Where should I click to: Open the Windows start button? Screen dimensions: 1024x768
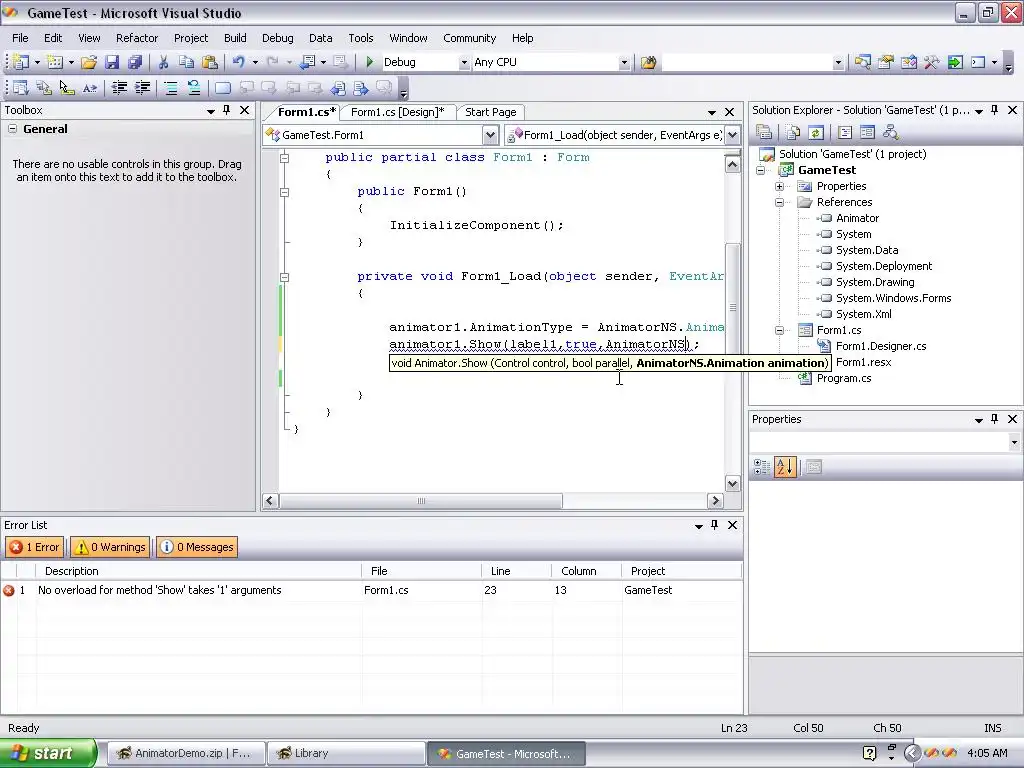coord(47,753)
